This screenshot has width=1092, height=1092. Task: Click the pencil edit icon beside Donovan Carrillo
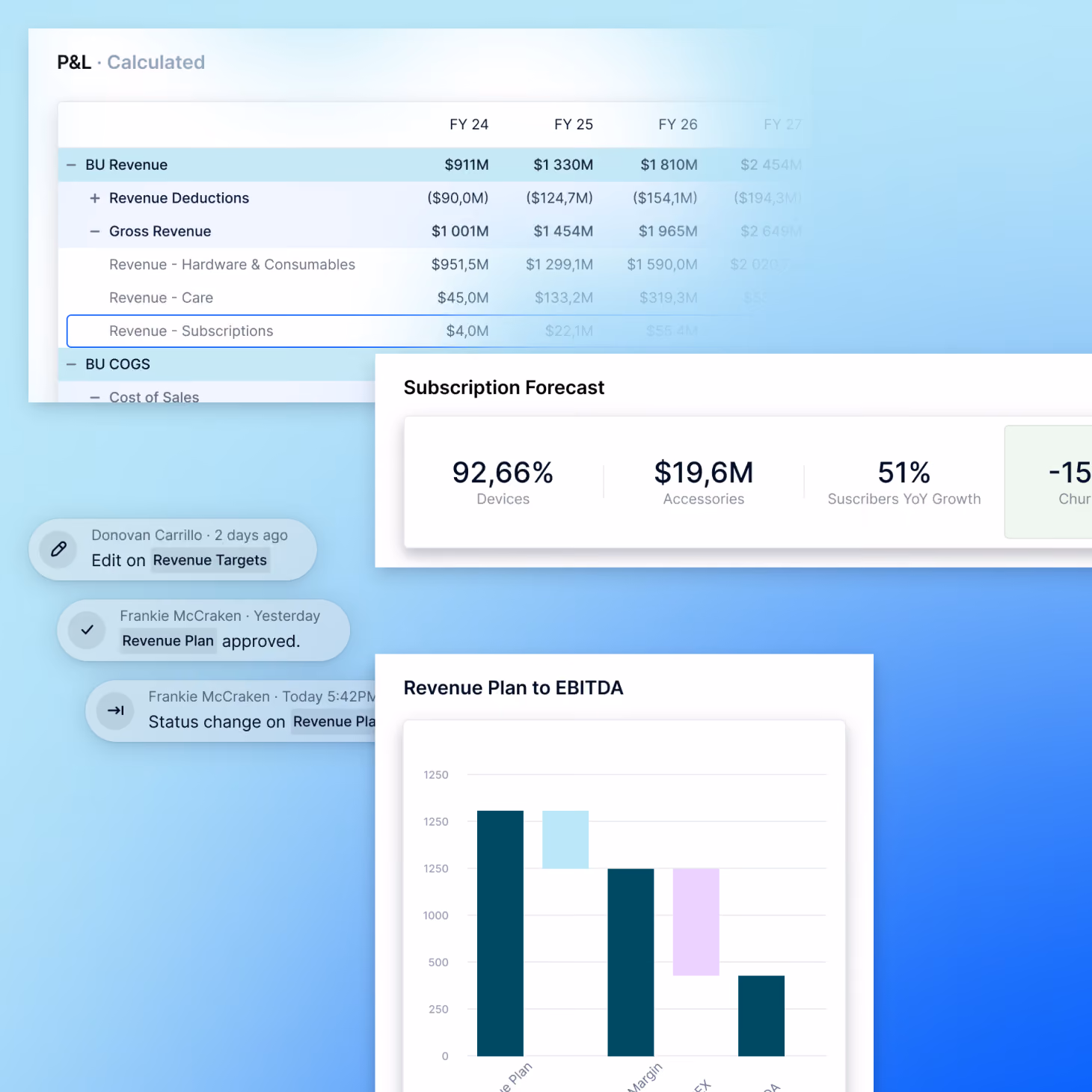tap(58, 549)
